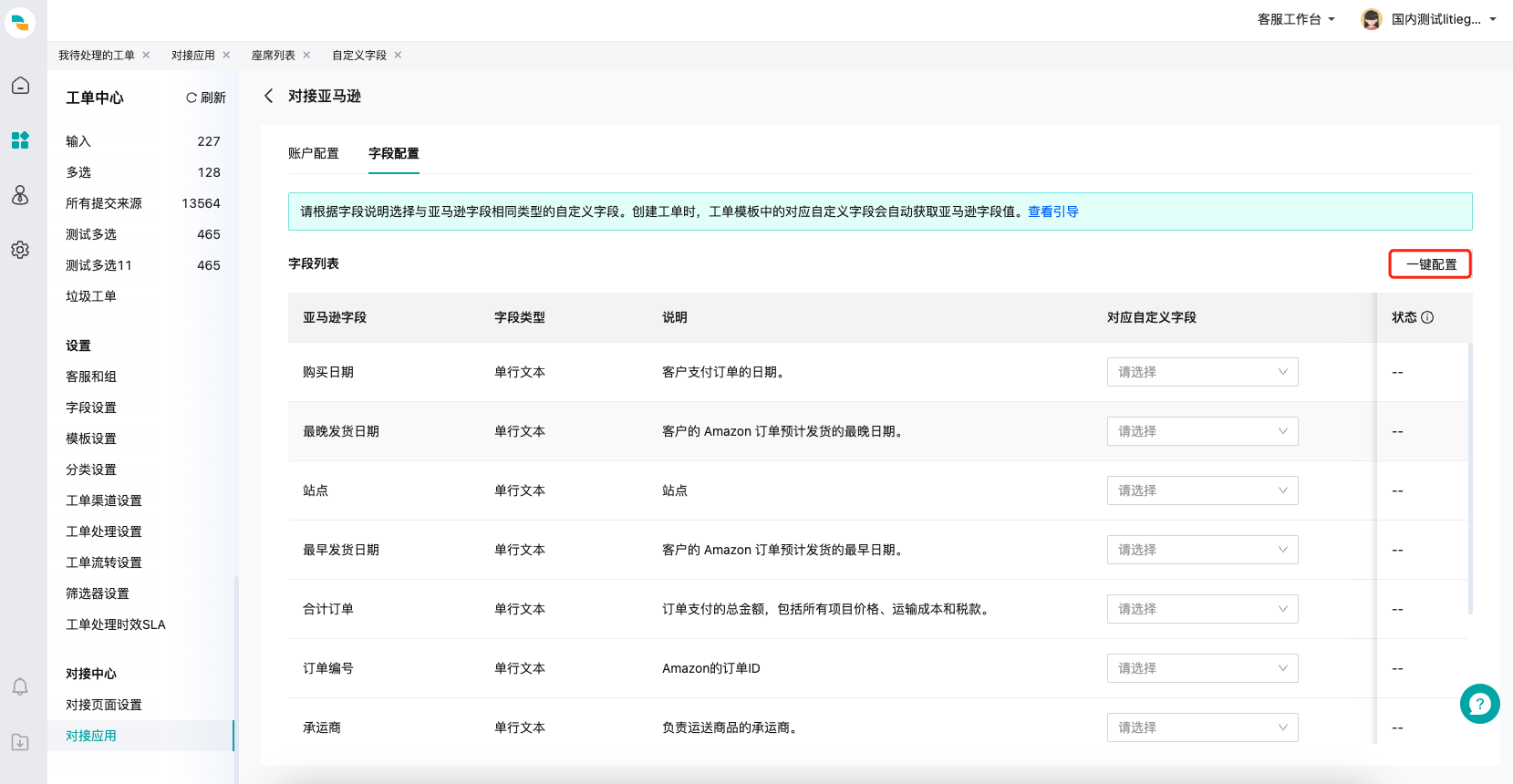Open the 查看引导 link
Image resolution: width=1513 pixels, height=784 pixels.
(x=1052, y=211)
